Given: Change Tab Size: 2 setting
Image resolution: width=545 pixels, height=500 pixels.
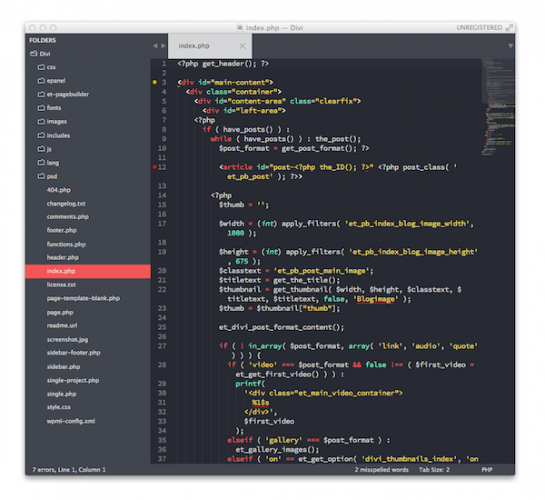Looking at the screenshot, I should tap(434, 470).
